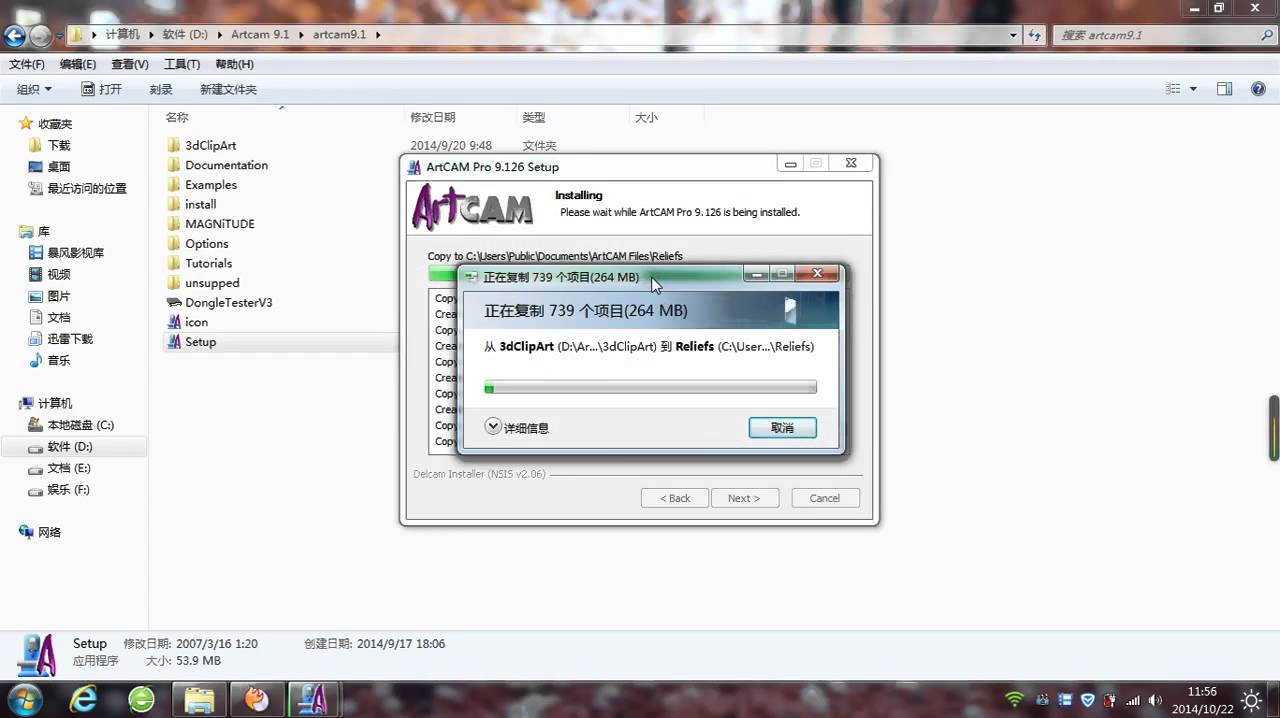Click the ArtCAM setup taskbar icon

pyautogui.click(x=313, y=698)
